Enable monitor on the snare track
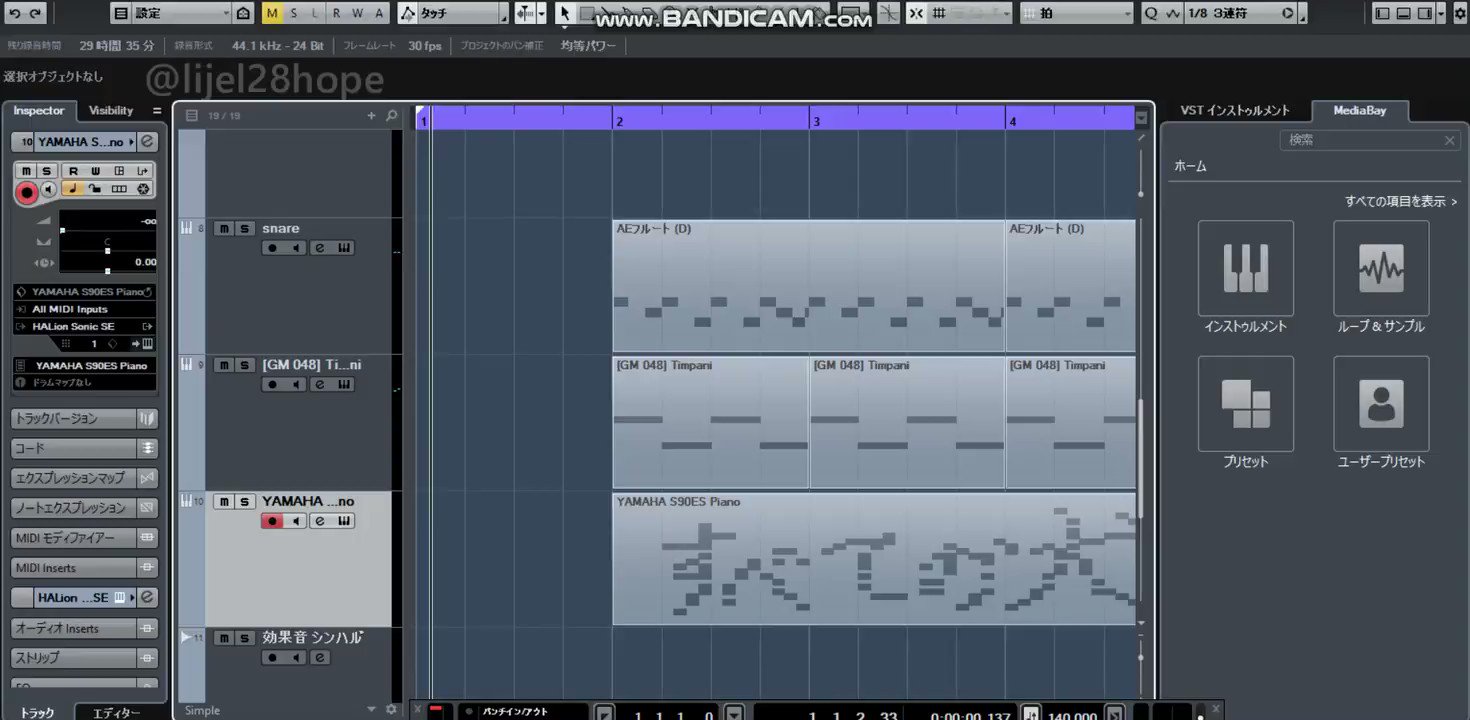Screen dimensions: 1470x720 click(x=296, y=248)
